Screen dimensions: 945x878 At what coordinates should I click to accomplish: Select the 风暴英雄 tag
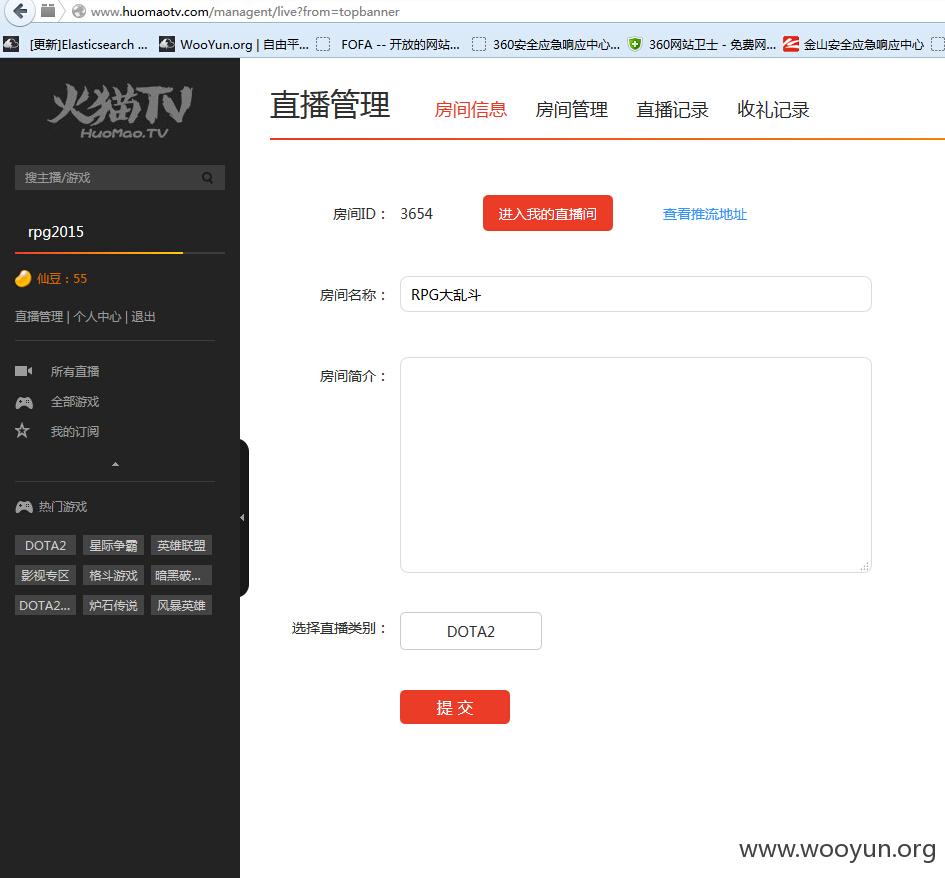(x=181, y=606)
